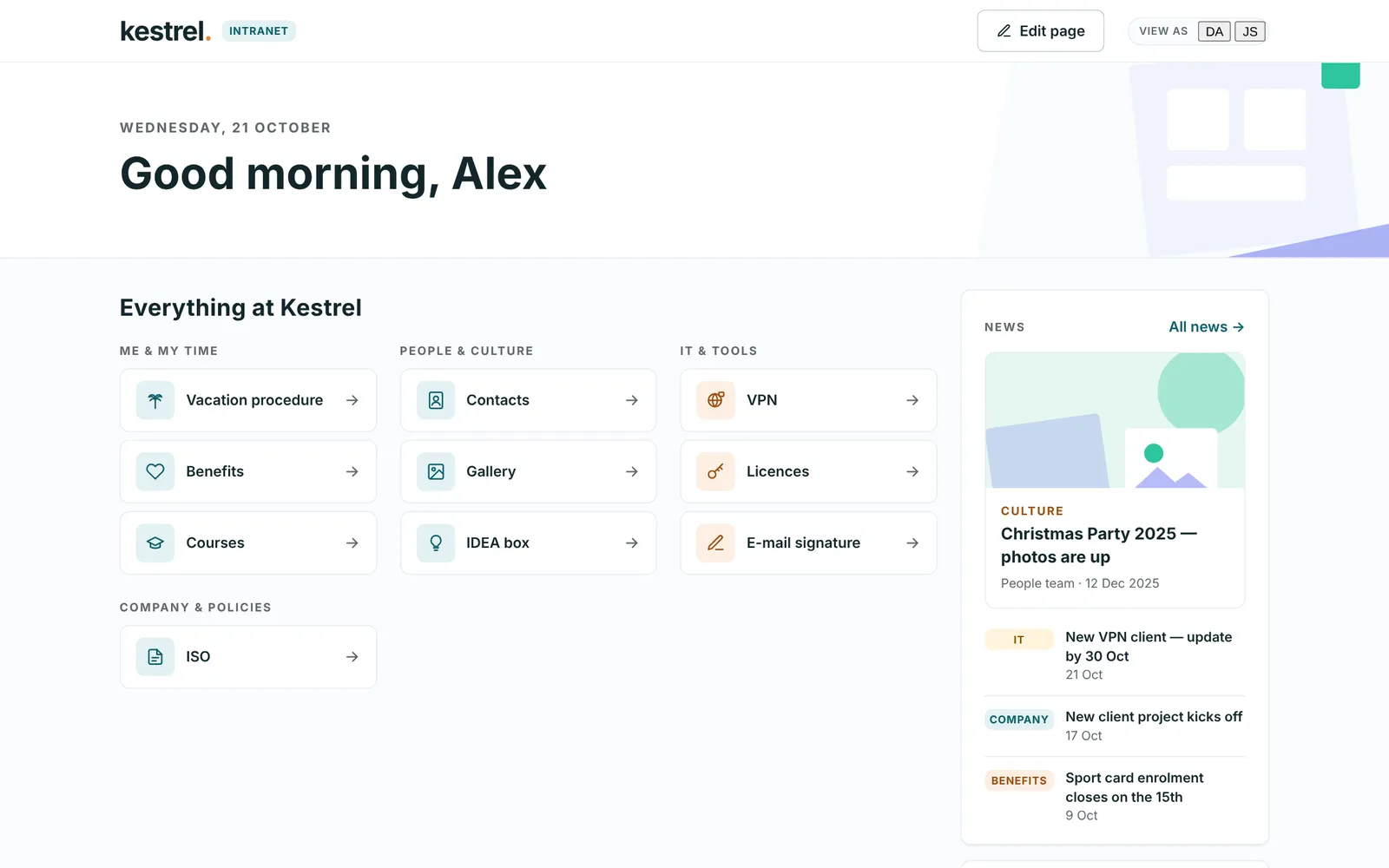
Task: Click the VPN globe lock icon
Action: 716,400
